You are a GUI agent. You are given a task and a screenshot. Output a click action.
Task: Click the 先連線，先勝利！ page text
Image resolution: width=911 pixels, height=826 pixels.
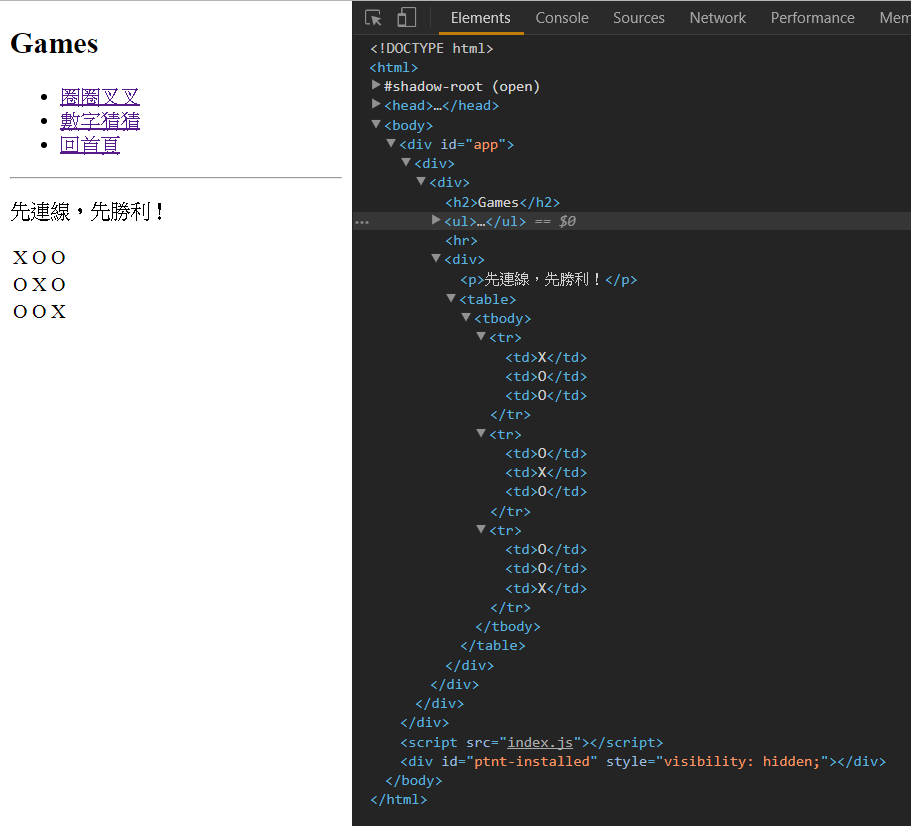tap(88, 211)
